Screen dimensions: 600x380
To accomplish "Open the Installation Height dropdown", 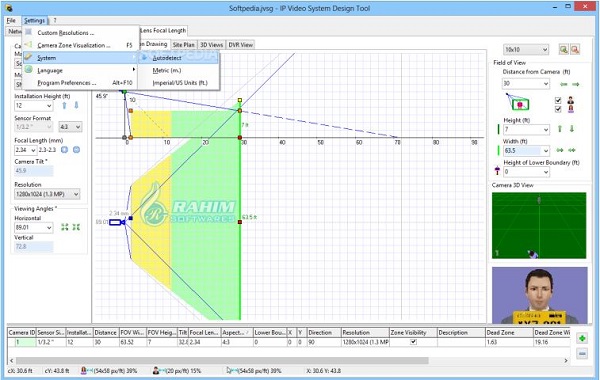I will 33,106.
